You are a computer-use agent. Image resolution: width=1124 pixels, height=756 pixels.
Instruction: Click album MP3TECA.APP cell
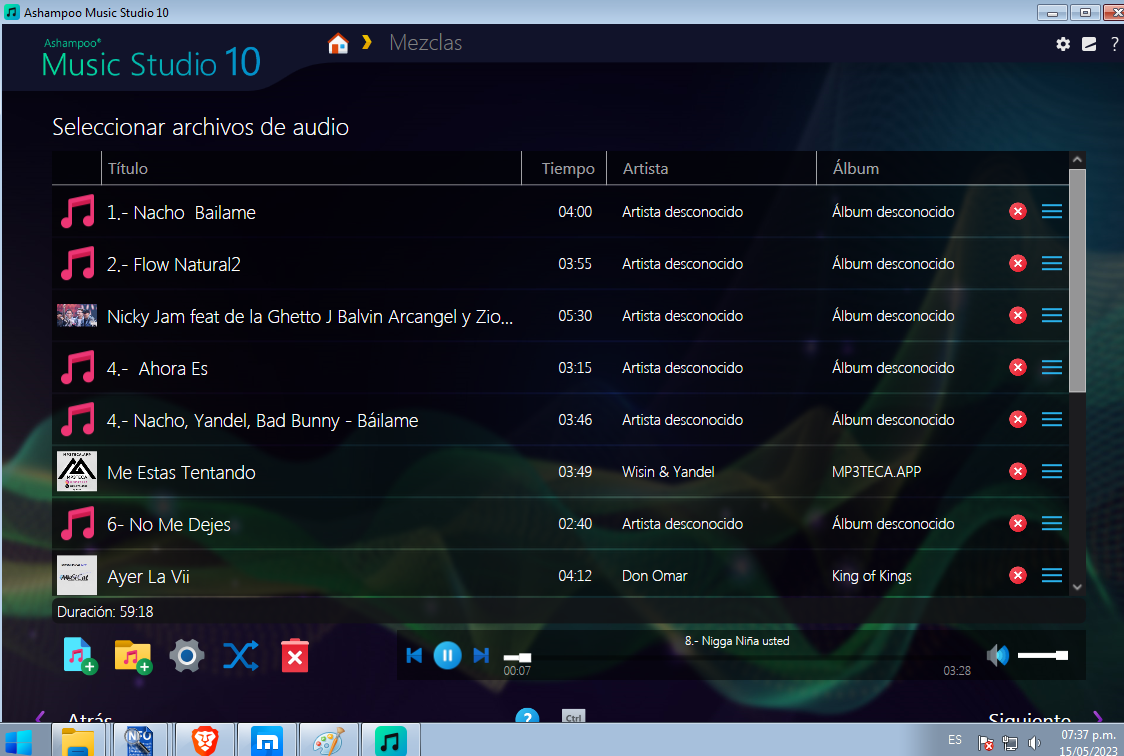(876, 472)
